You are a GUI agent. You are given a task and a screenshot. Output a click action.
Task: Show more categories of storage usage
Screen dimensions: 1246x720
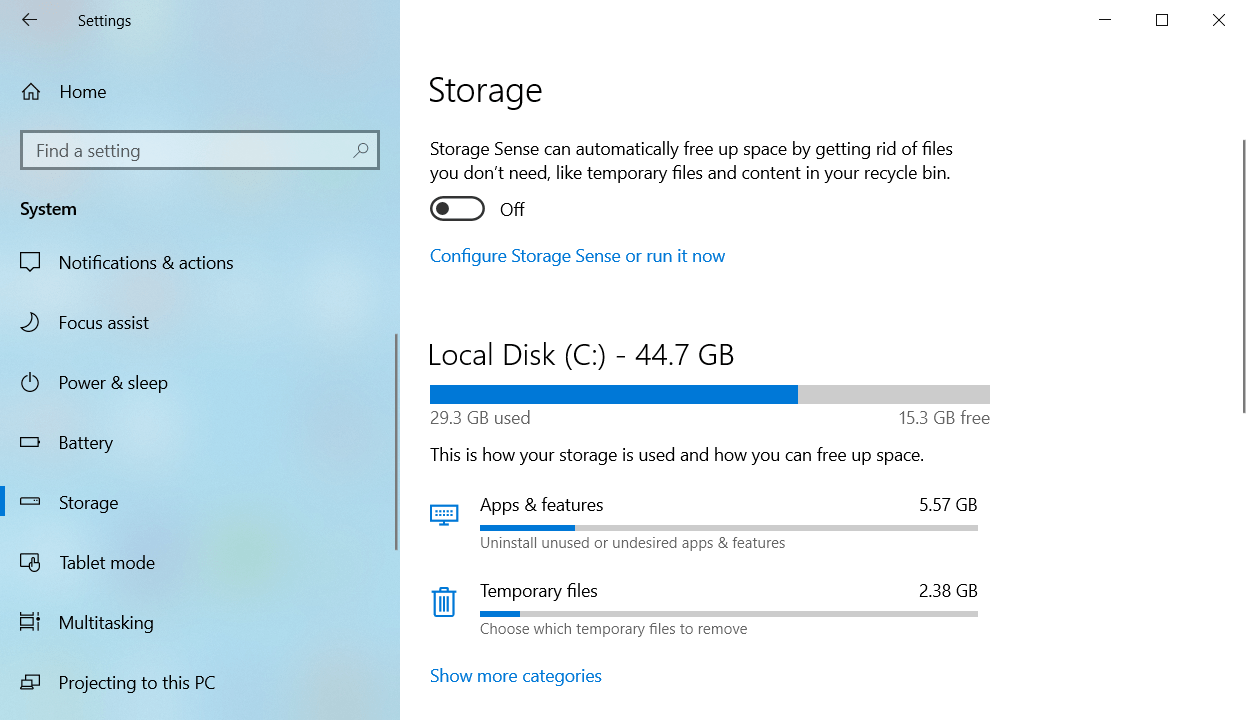click(x=515, y=676)
